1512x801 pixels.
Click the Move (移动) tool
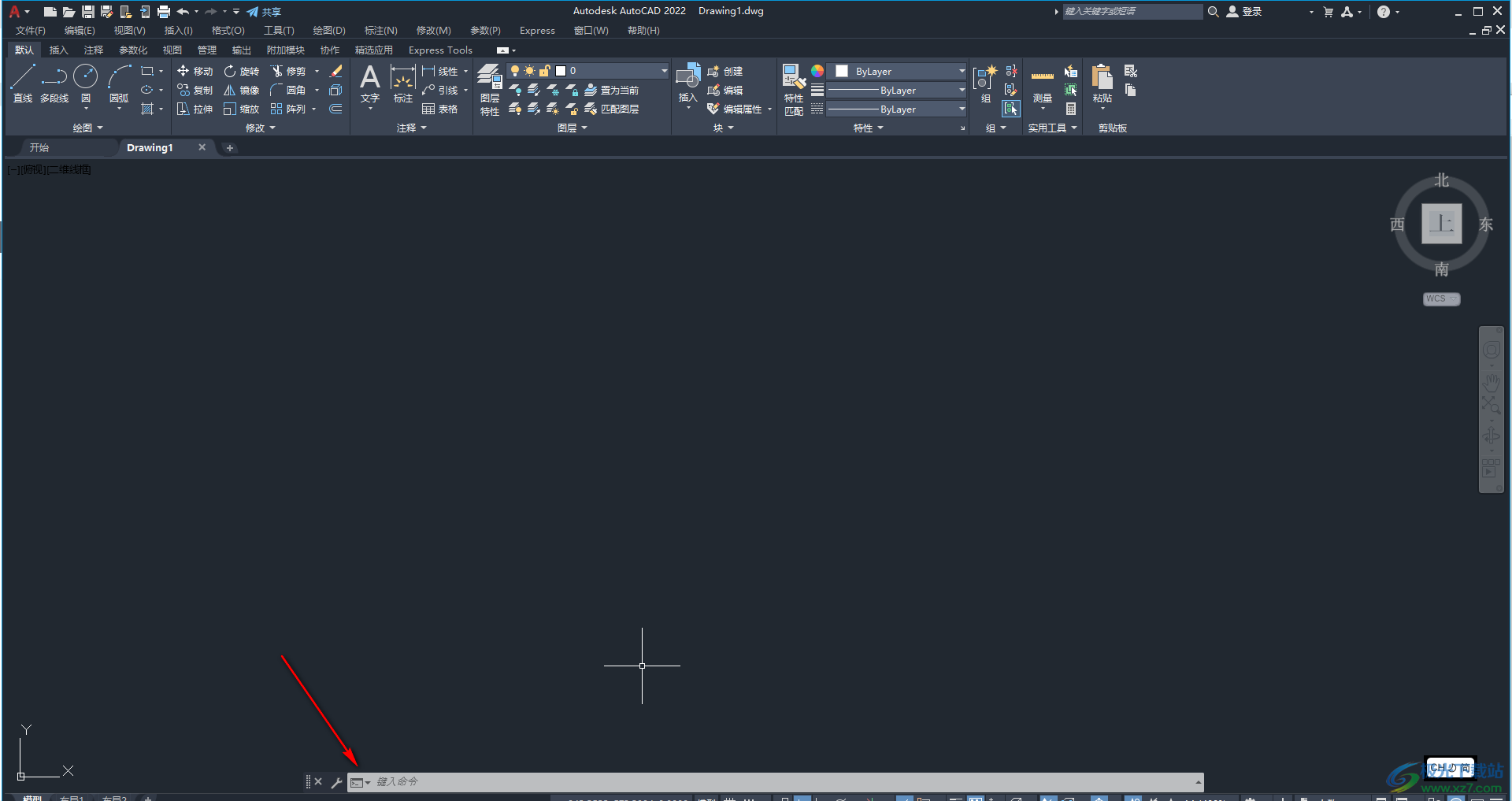tap(195, 71)
